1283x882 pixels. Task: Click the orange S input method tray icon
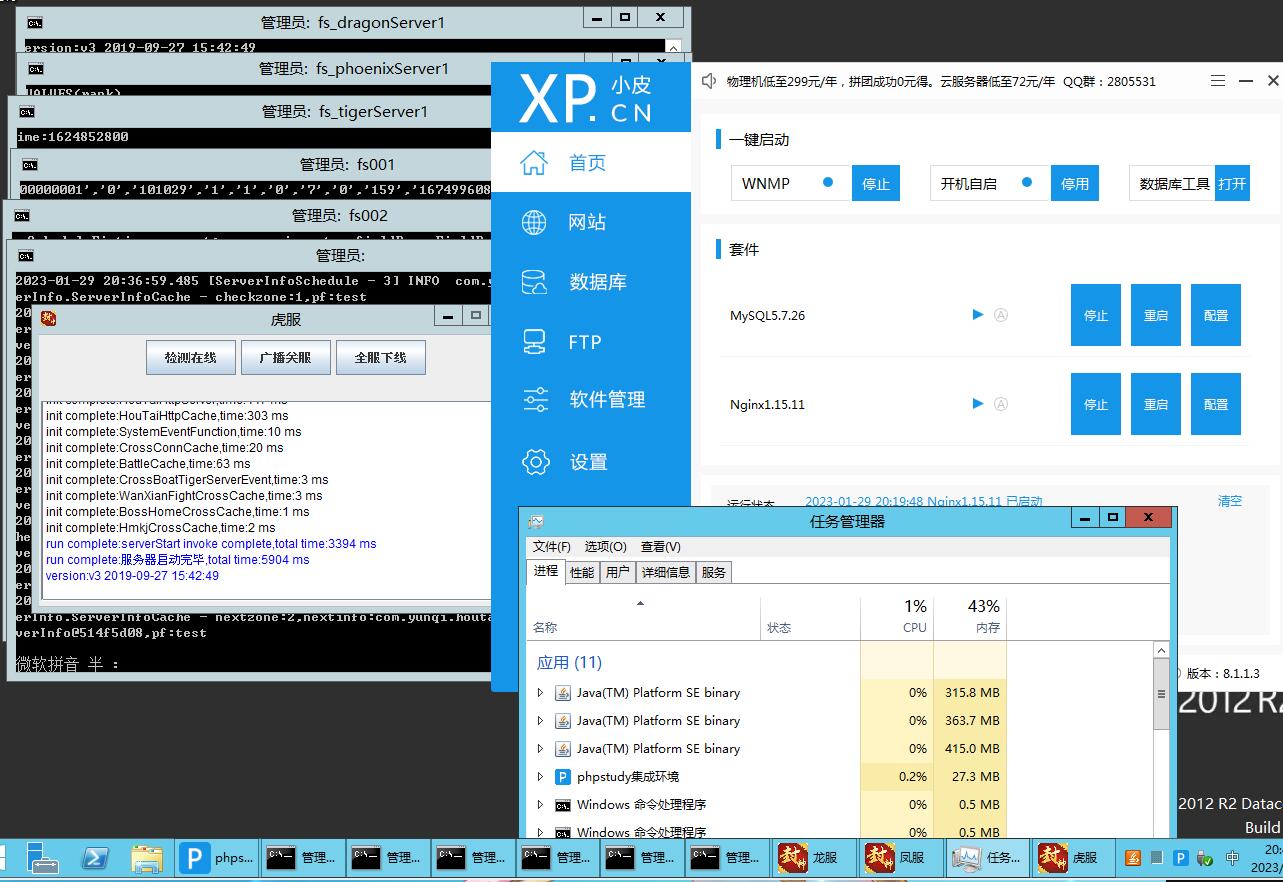1133,858
